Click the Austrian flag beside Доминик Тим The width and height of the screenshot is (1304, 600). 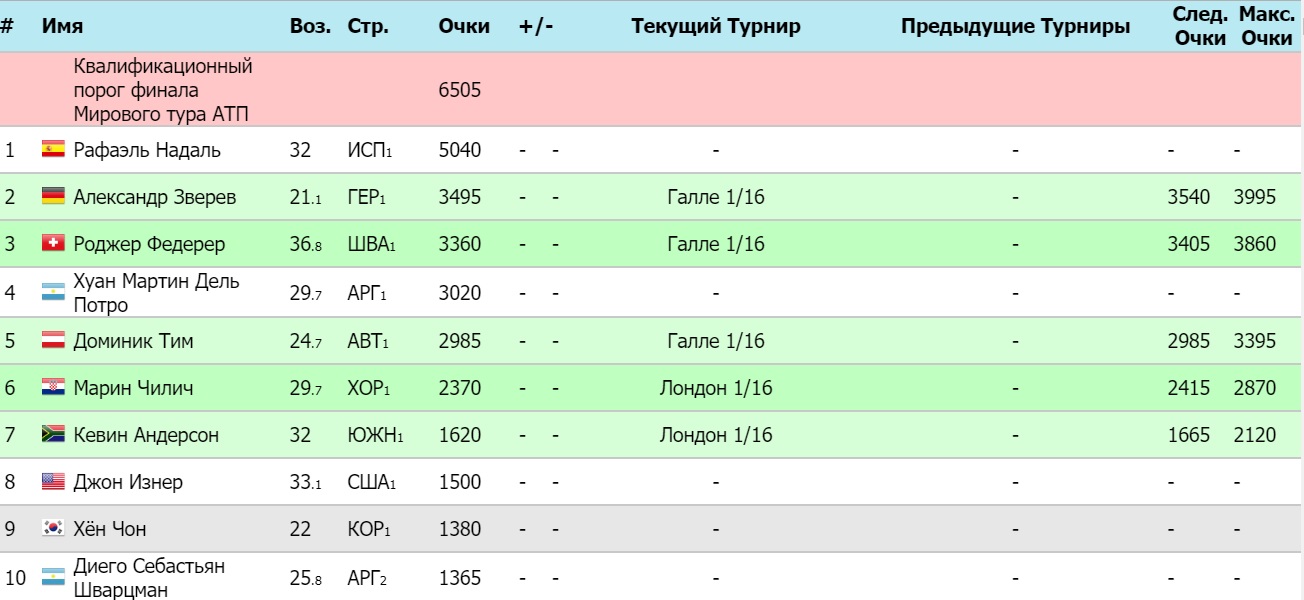[53, 341]
